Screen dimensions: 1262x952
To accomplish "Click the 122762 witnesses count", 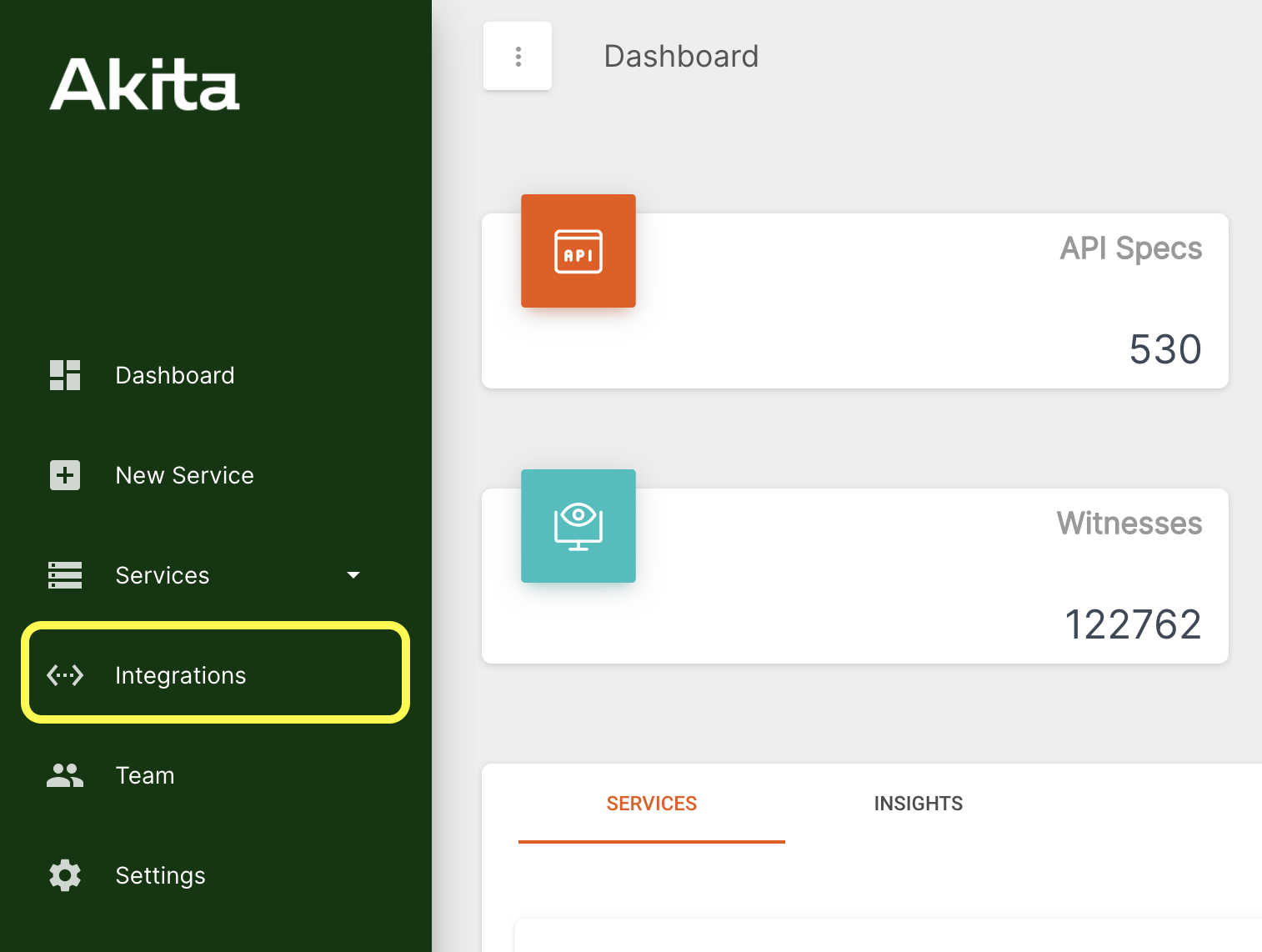I will [x=1134, y=624].
